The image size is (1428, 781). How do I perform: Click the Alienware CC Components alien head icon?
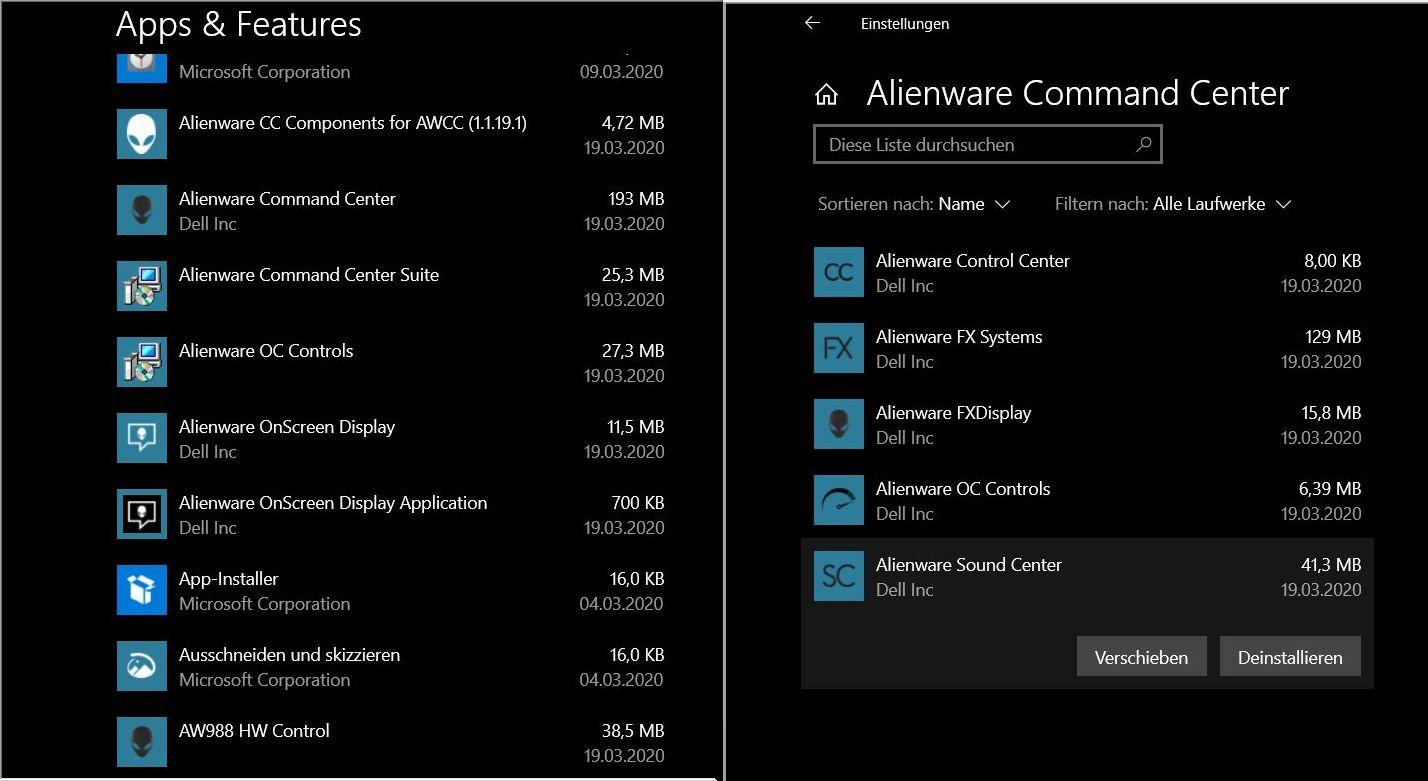141,134
